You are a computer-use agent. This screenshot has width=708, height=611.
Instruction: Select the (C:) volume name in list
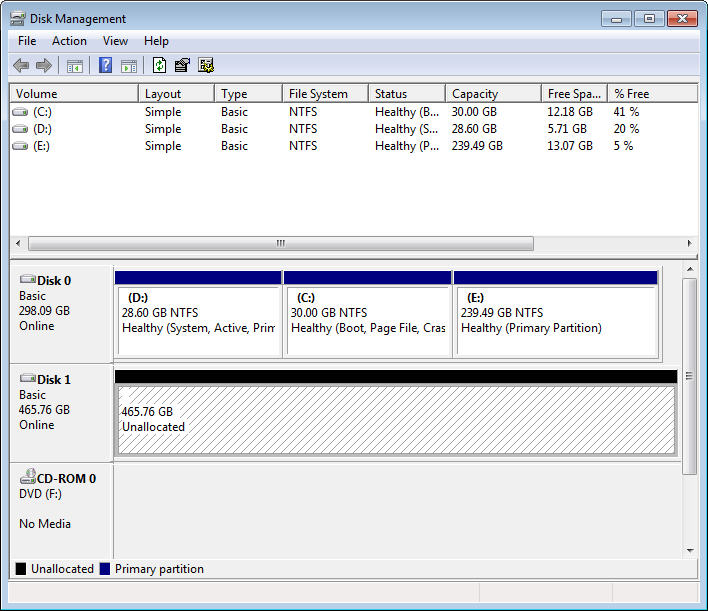tap(42, 112)
